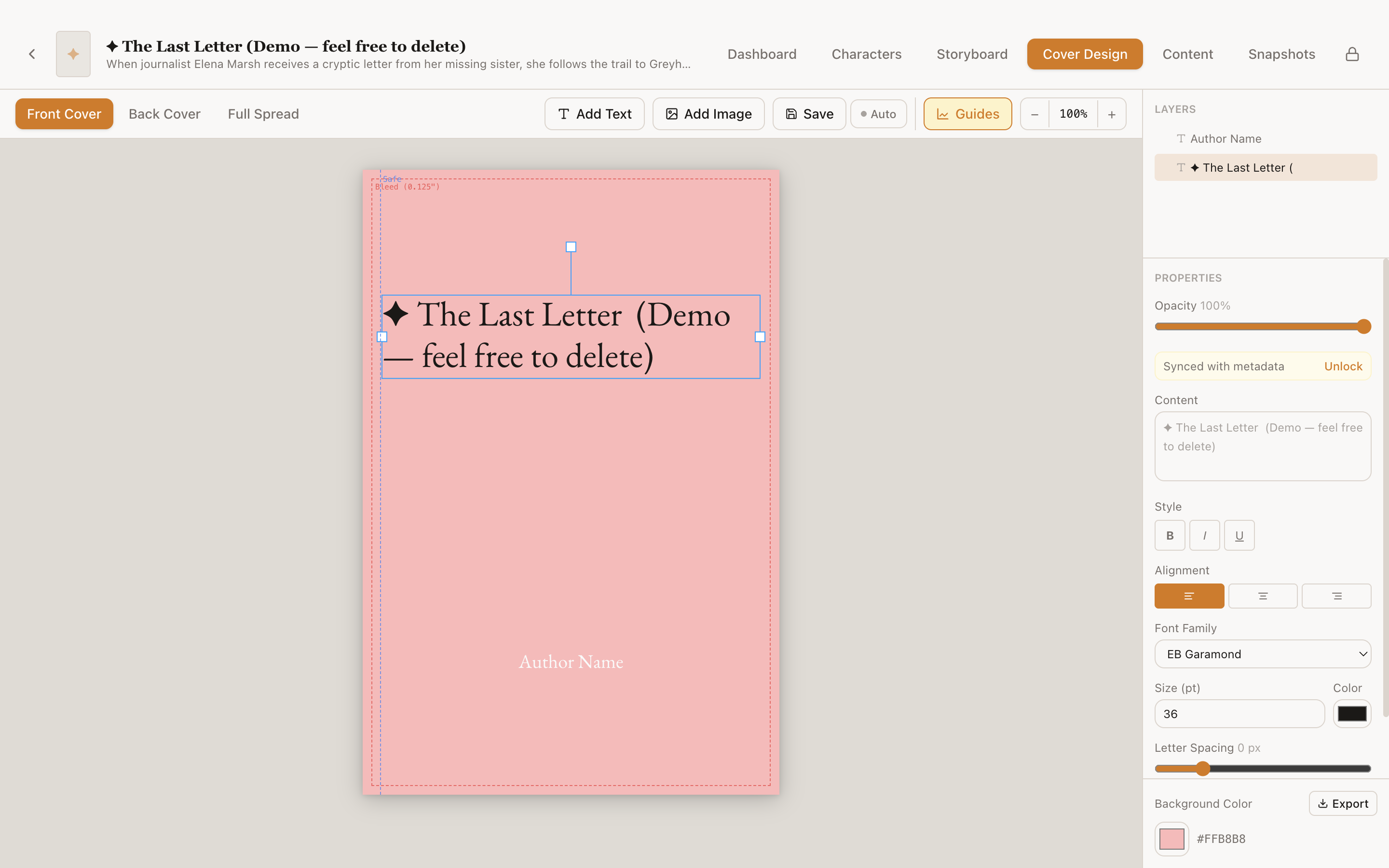The width and height of the screenshot is (1389, 868).
Task: Click the lock icon in top bar
Action: point(1352,54)
